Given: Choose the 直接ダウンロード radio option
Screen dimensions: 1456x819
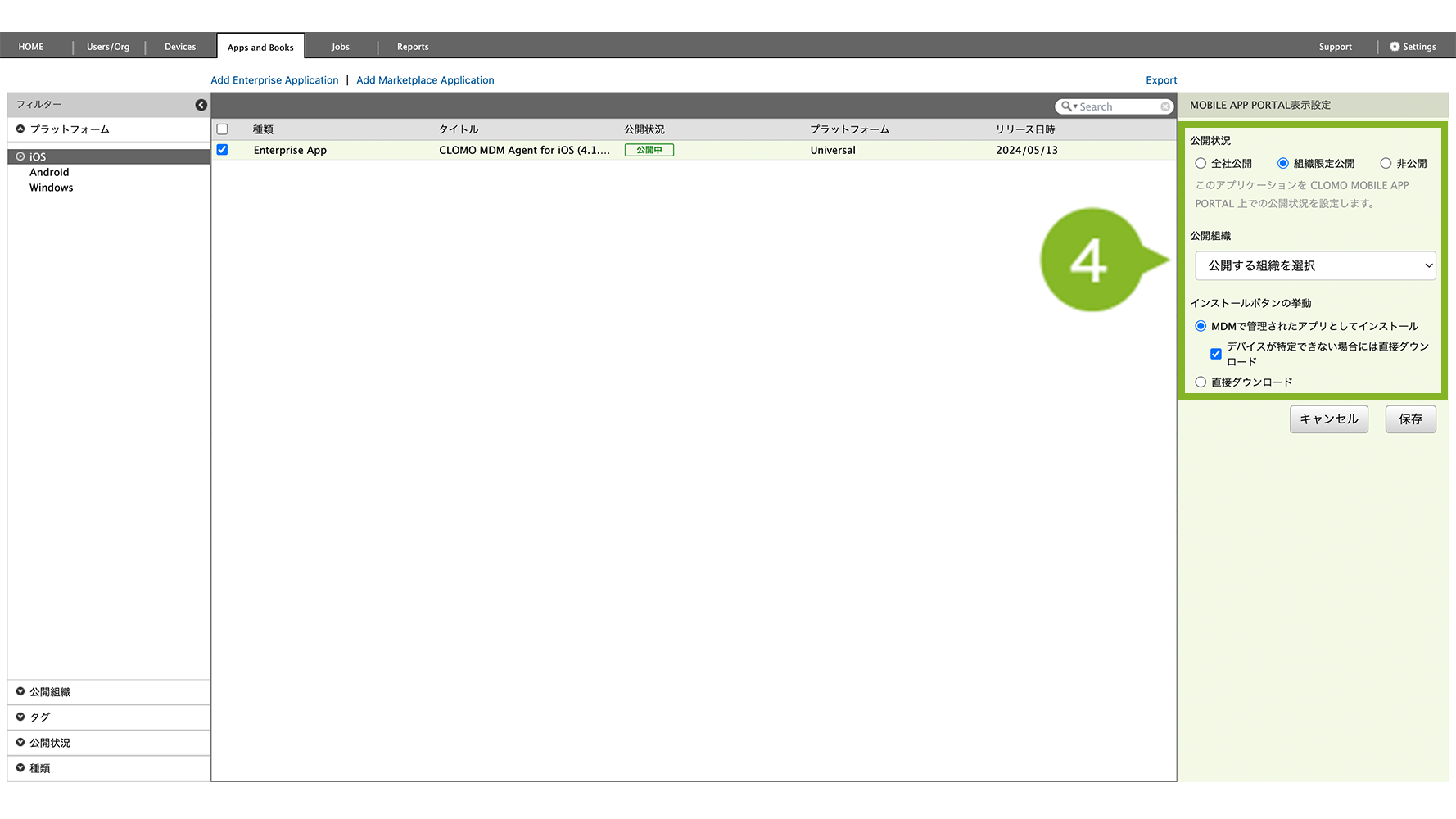Looking at the screenshot, I should tap(1201, 382).
